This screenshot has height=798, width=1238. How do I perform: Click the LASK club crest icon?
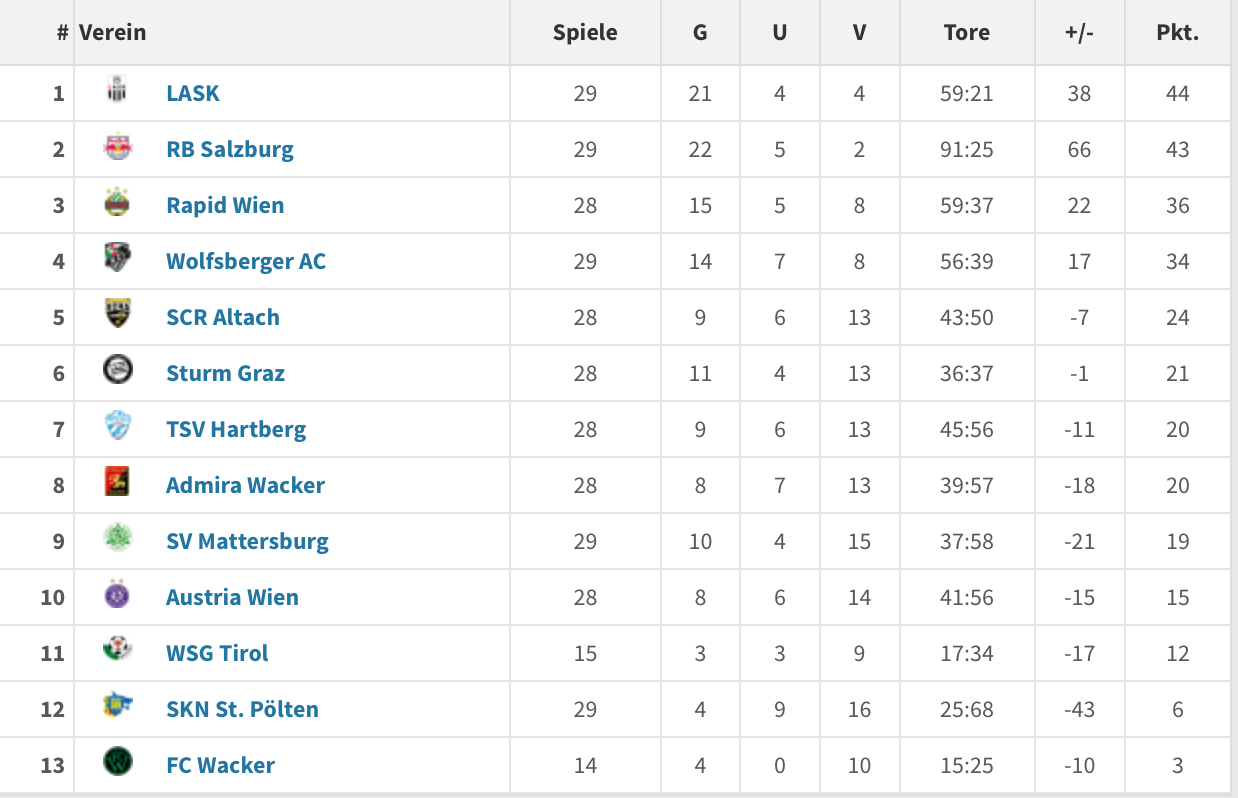tap(117, 91)
